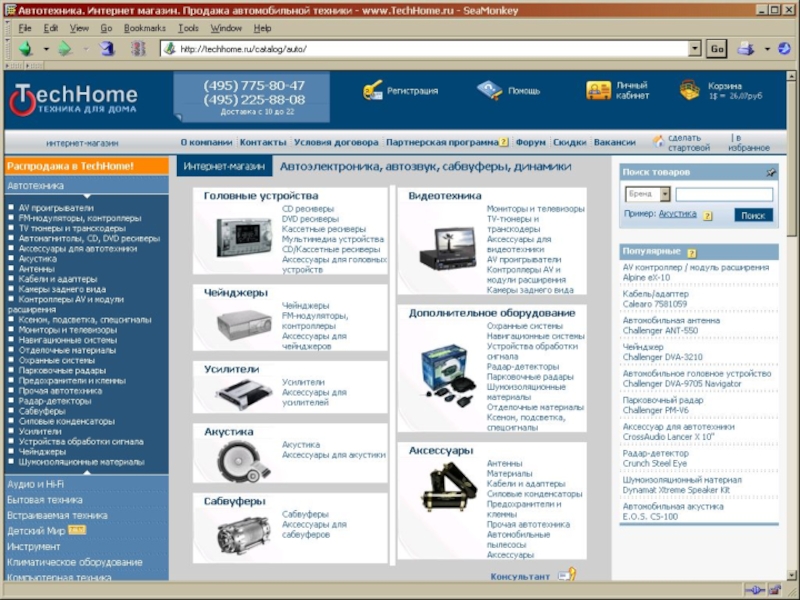The image size is (800, 600).
Task: Open the Бренд dropdown in search panel
Action: [x=646, y=195]
